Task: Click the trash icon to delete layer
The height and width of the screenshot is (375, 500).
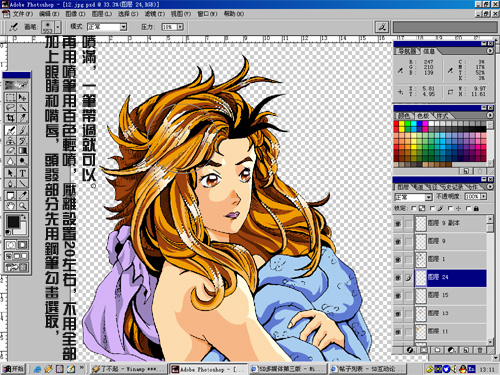Action: pyautogui.click(x=480, y=350)
